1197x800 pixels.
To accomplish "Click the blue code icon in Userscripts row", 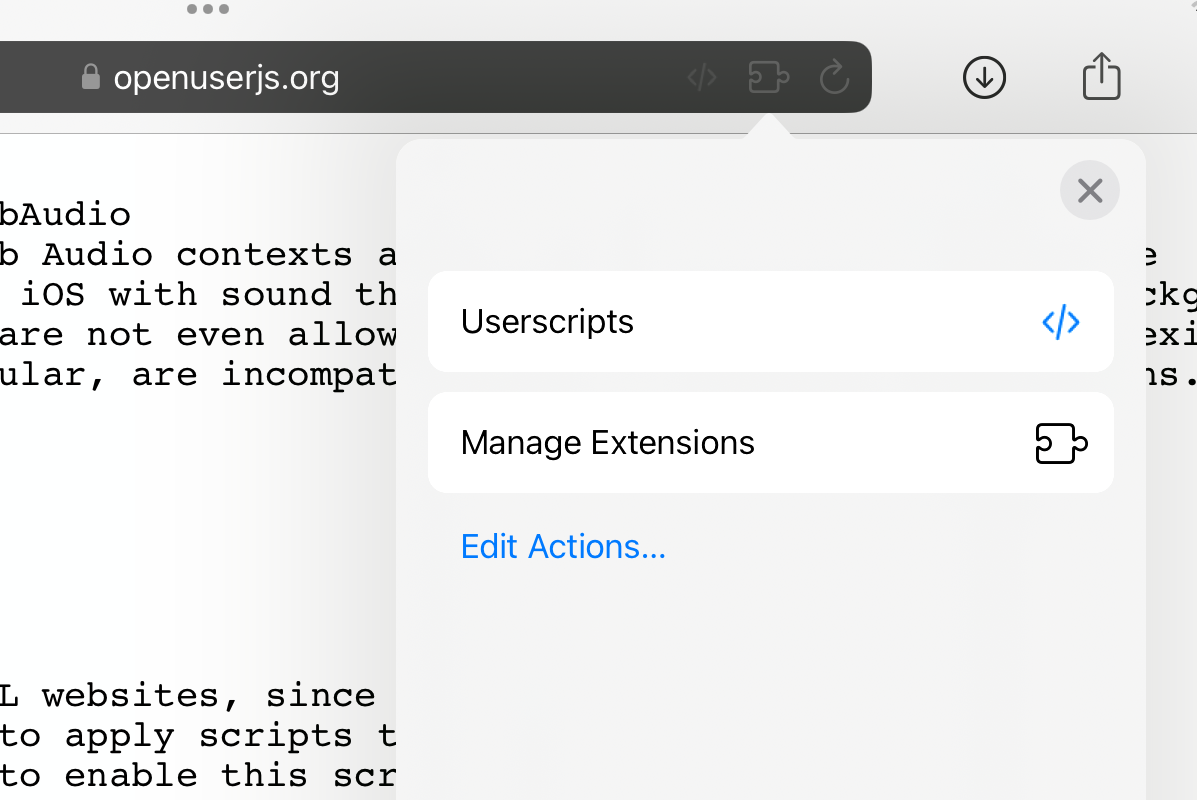I will coord(1060,322).
